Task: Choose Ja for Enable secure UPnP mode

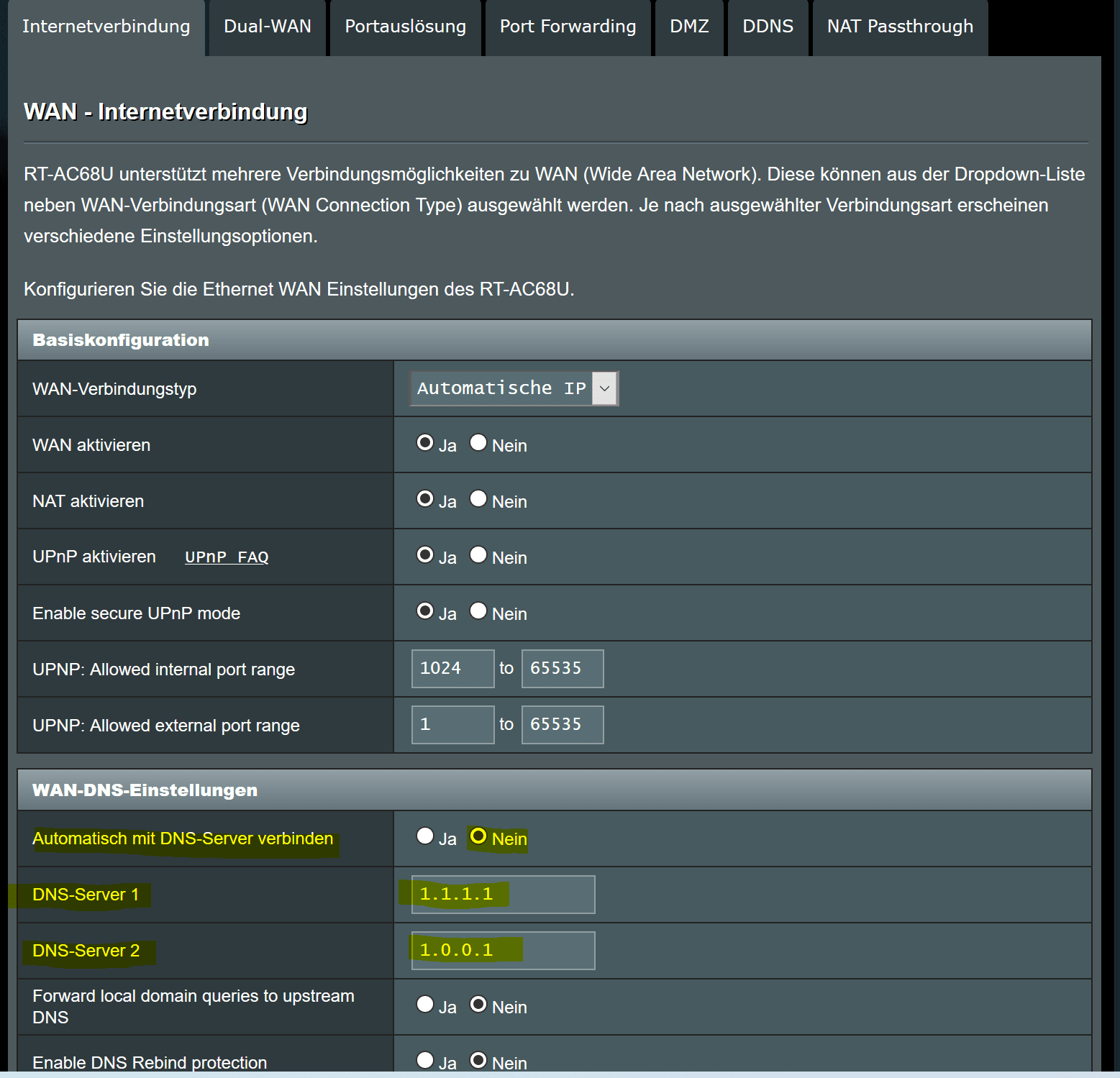Action: [x=425, y=611]
